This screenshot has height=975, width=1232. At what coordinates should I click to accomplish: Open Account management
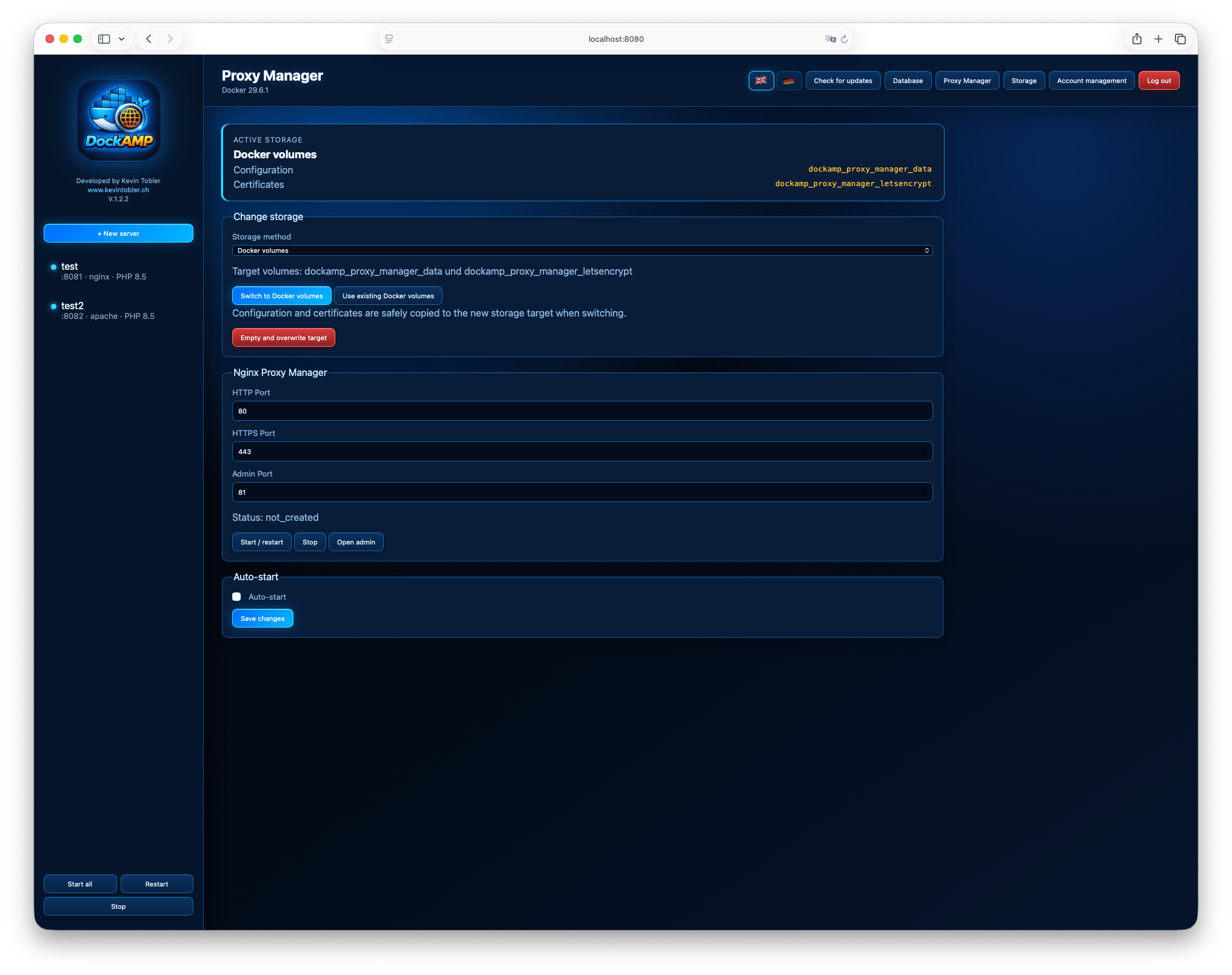click(1091, 81)
